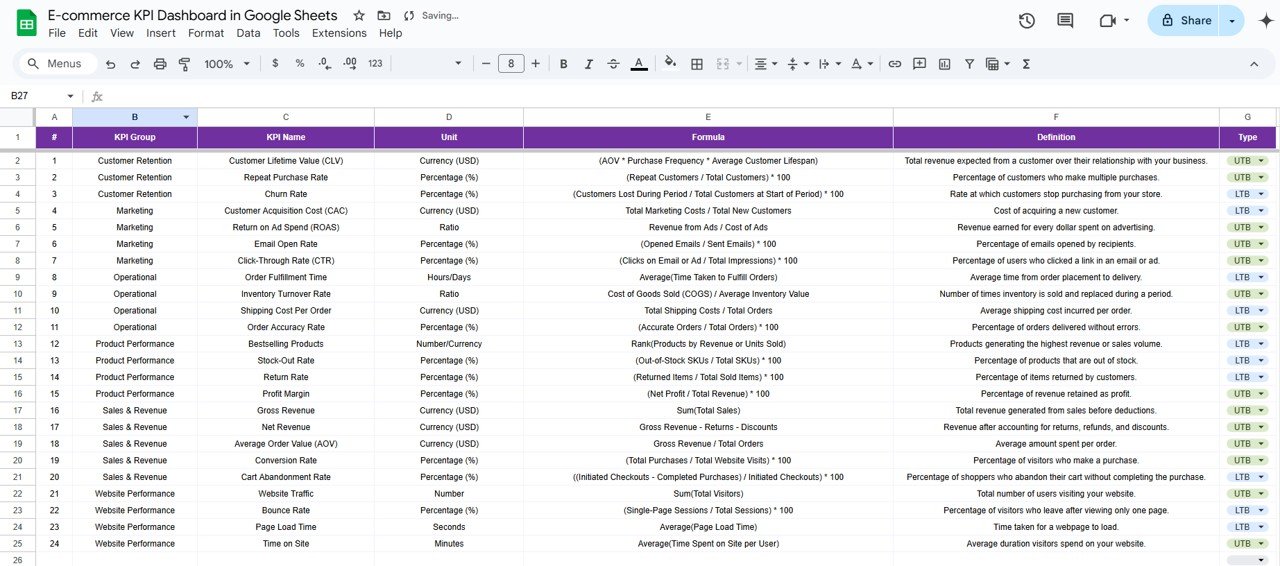This screenshot has height=566, width=1280.
Task: Click the Share button
Action: [x=1185, y=21]
